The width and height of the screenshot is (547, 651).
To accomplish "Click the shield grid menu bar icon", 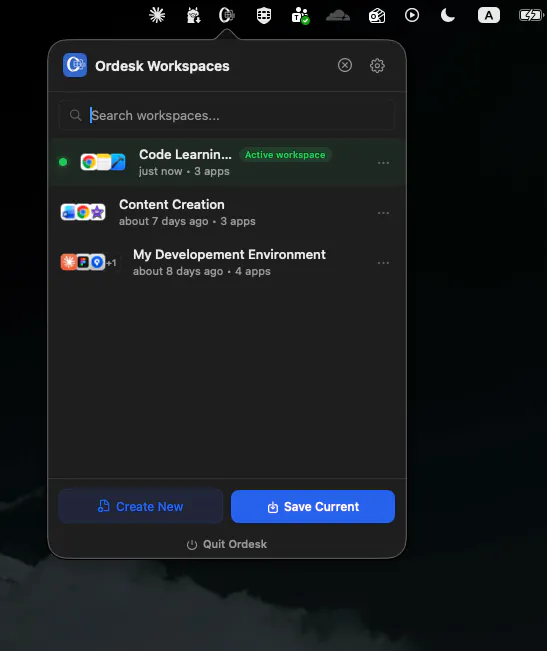I will tap(264, 15).
